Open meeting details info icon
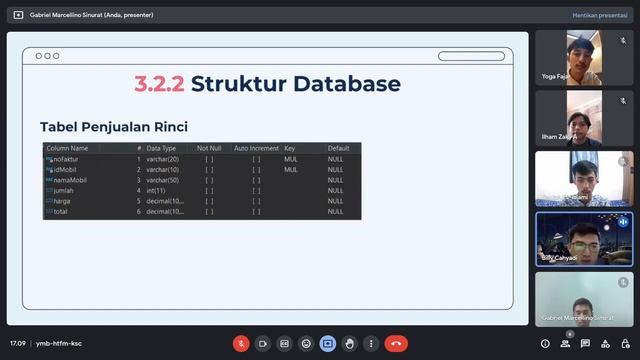 click(545, 344)
